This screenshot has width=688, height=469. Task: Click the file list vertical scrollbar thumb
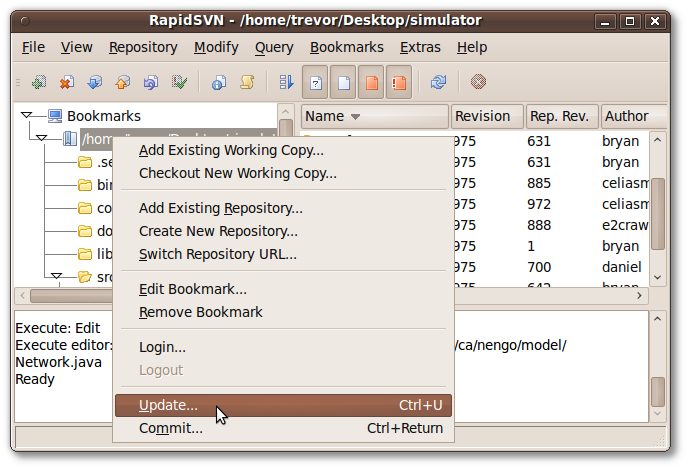click(x=658, y=214)
